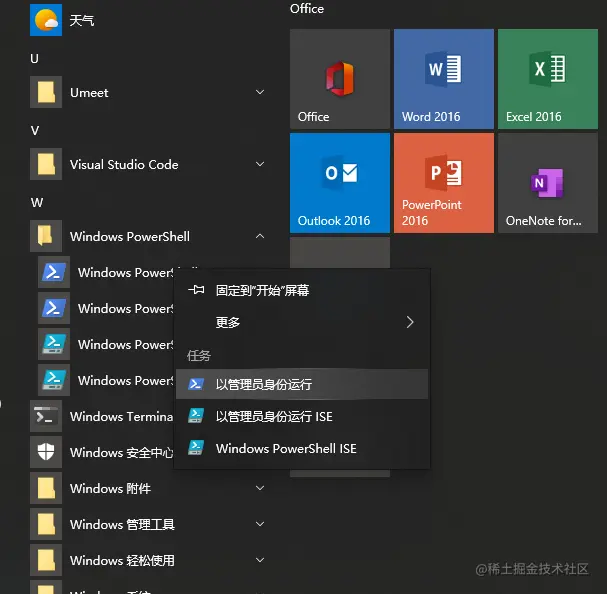Click the second Windows PowerShell app icon
This screenshot has height=594, width=607.
tap(54, 308)
